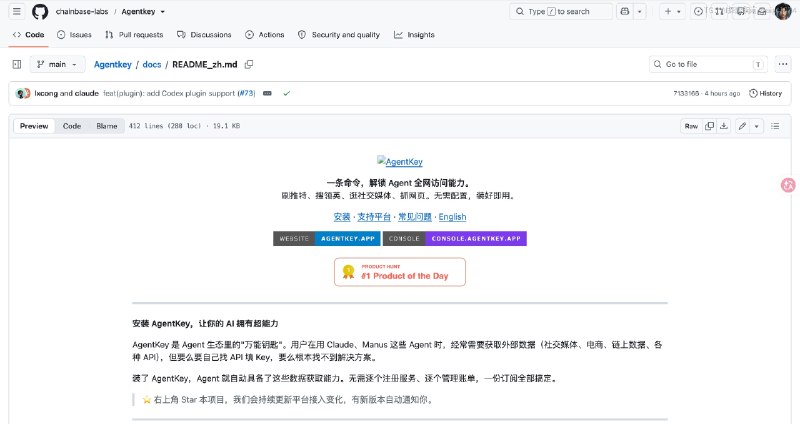
Task: Expand the repository switcher arrow next to Agentkey
Action: 163,11
